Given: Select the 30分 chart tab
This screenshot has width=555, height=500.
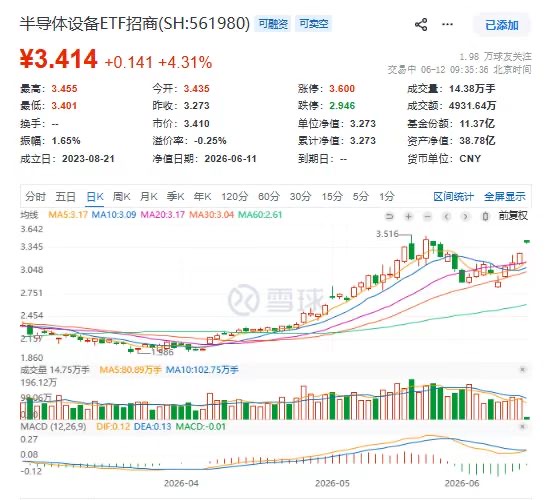Looking at the screenshot, I should click(x=301, y=196).
